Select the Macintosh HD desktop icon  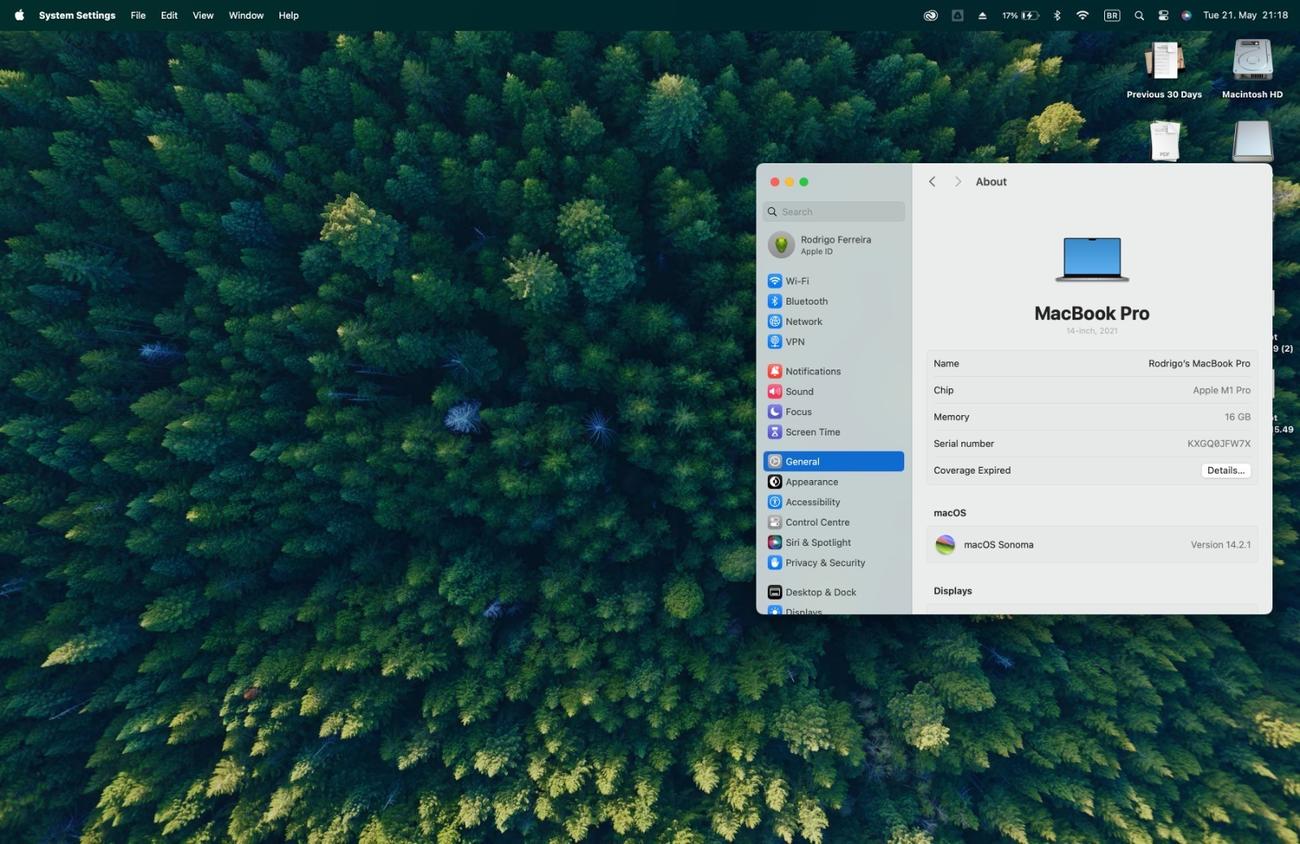coord(1252,69)
